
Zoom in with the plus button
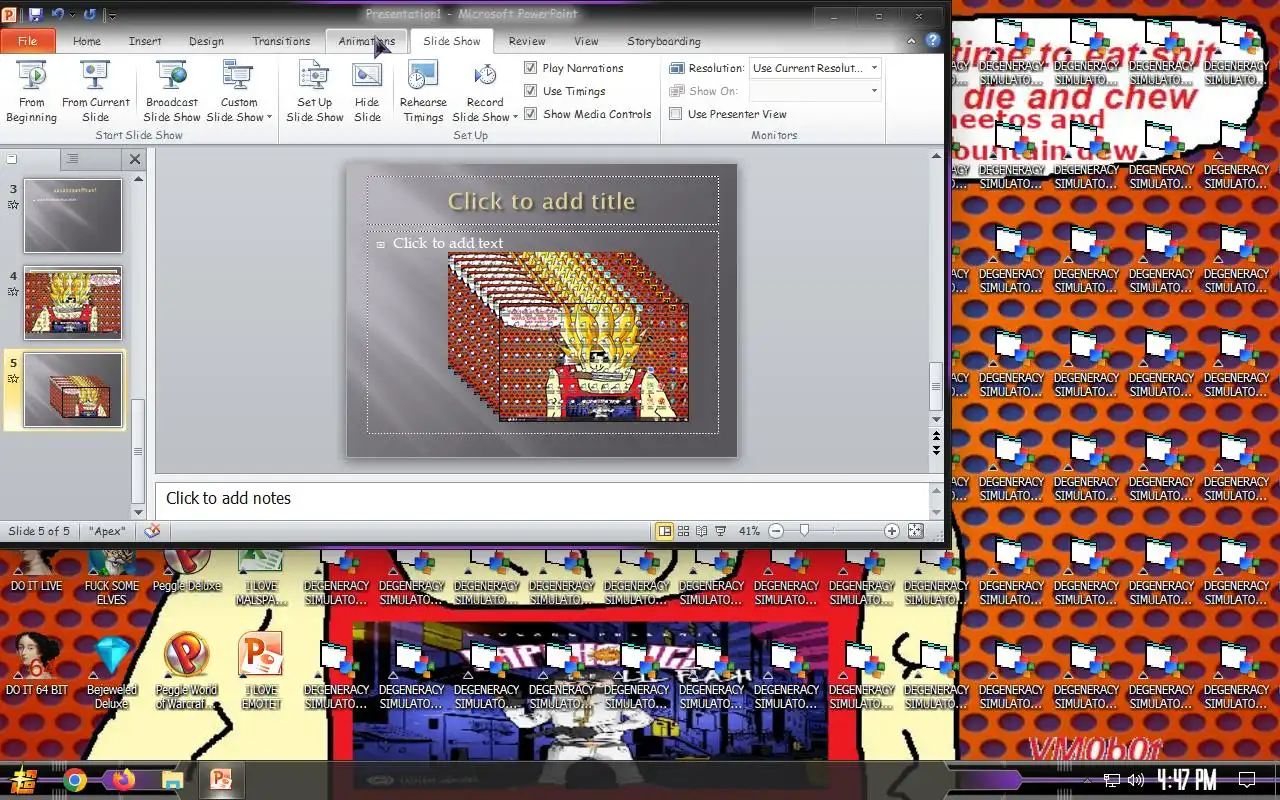click(x=891, y=531)
